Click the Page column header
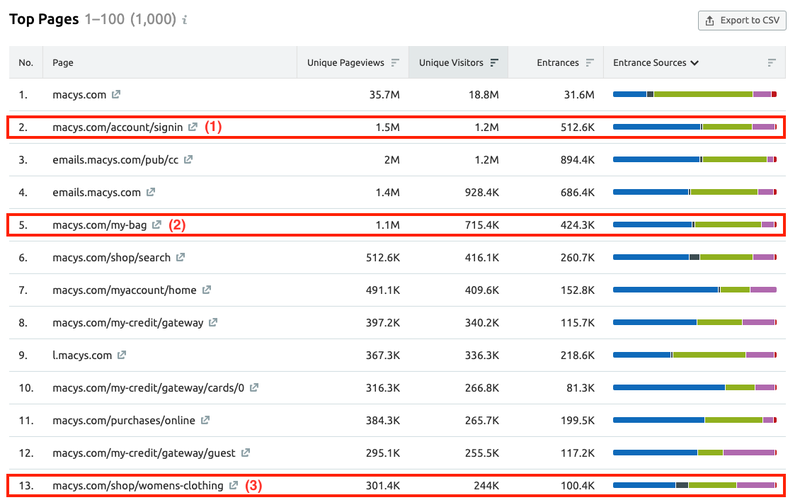800x500 pixels. pyautogui.click(x=63, y=62)
